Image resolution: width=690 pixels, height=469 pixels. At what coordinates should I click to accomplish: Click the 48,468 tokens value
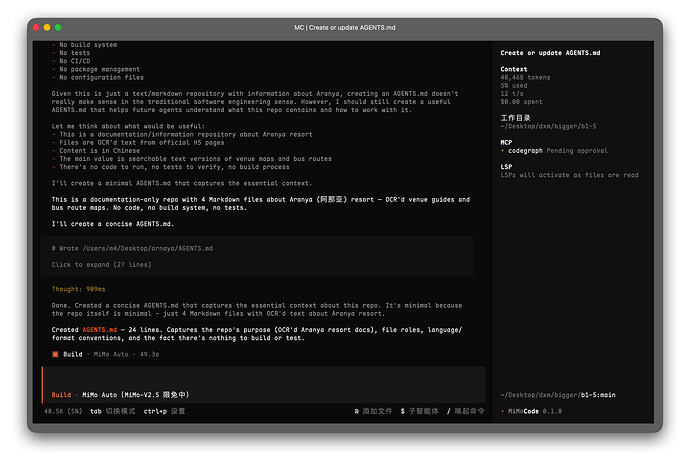pyautogui.click(x=525, y=77)
